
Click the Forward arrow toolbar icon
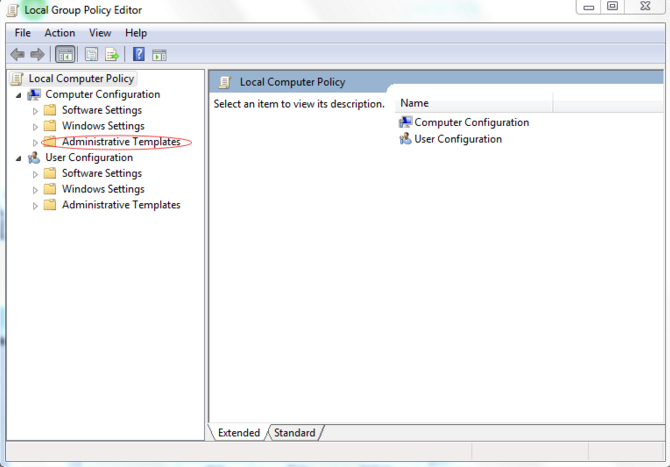[38, 55]
